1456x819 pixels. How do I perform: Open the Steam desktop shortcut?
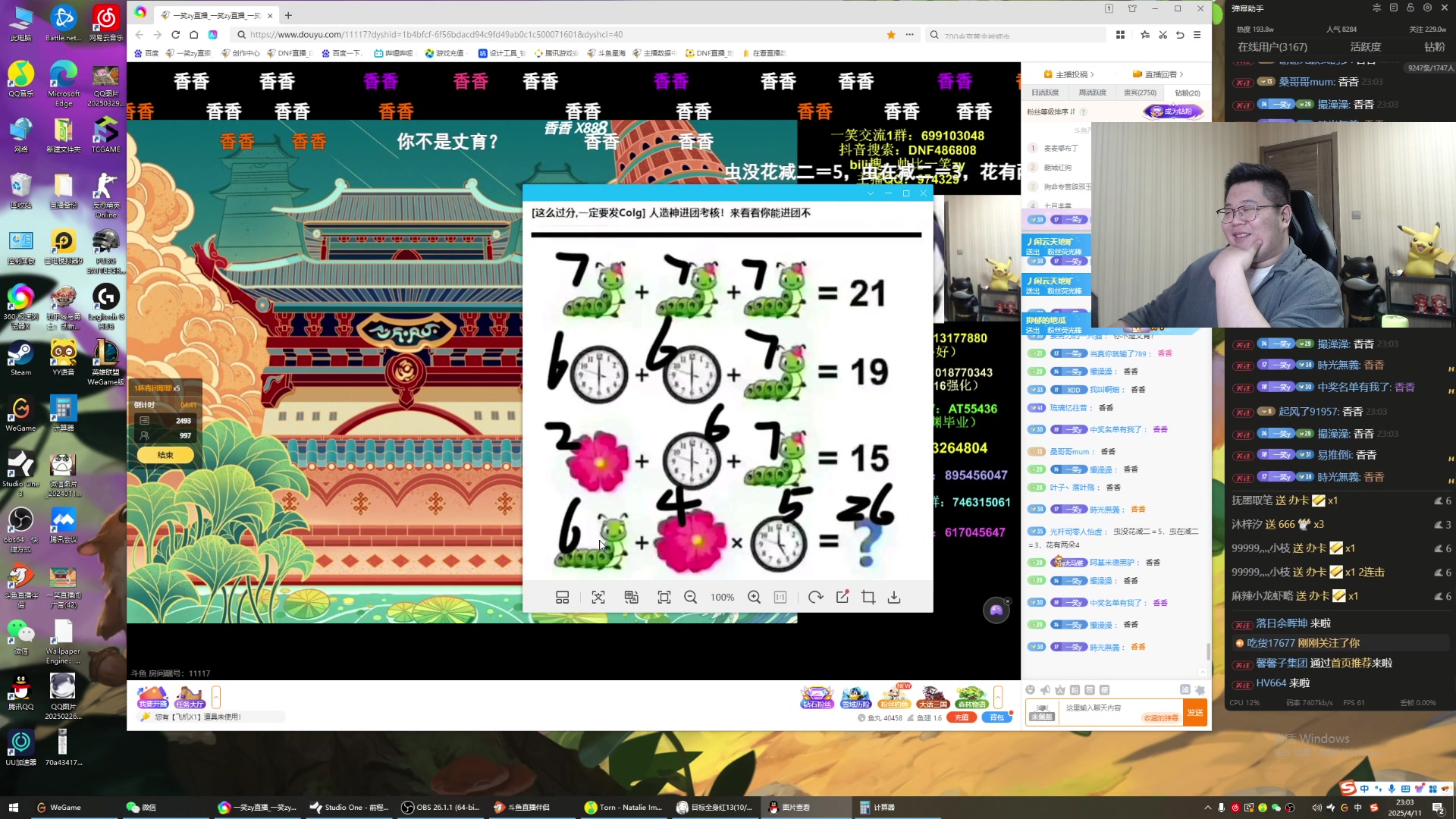(x=21, y=358)
